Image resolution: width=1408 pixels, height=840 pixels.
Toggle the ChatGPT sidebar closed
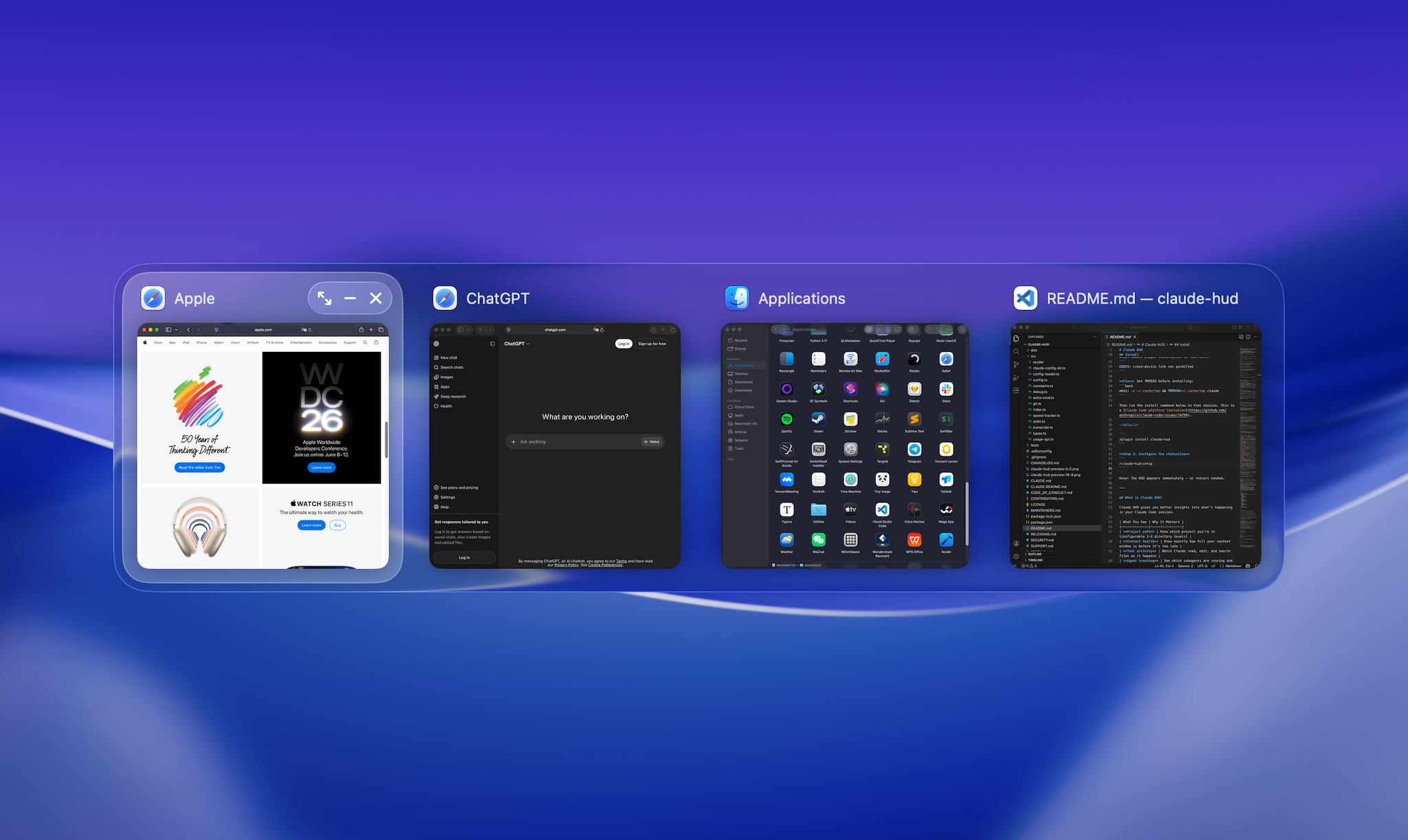[492, 344]
